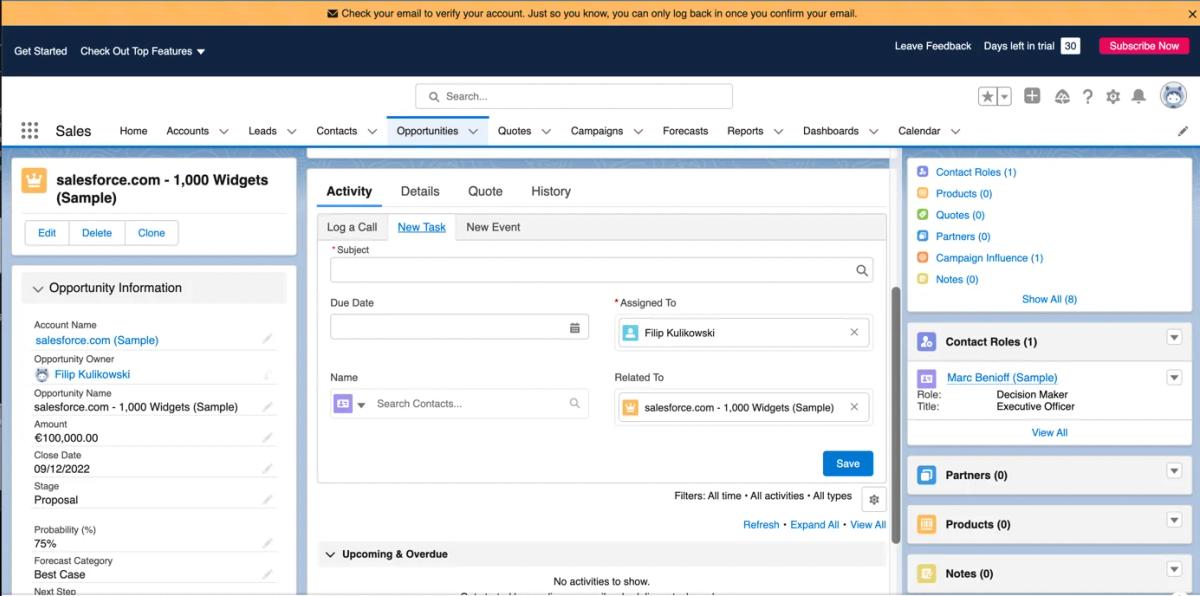Switch to the Details tab
Screen dimensions: 1200x596
420,191
